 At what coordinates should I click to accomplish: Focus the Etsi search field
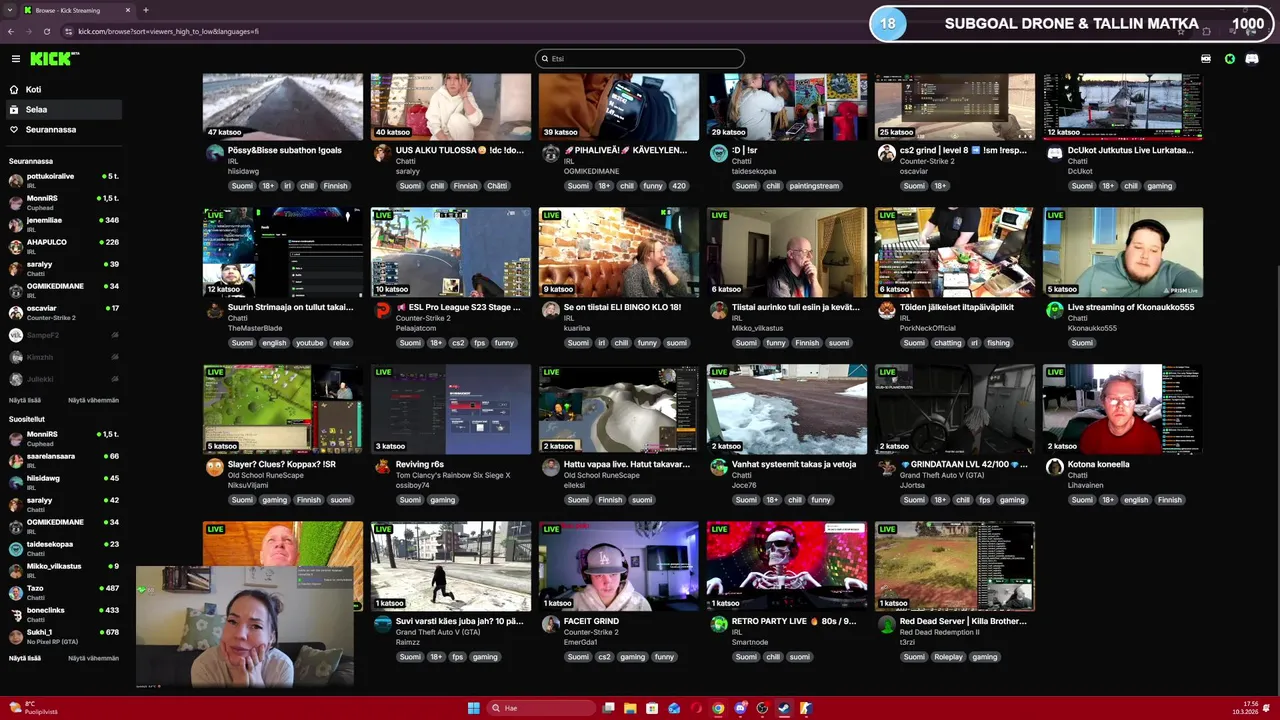[640, 59]
